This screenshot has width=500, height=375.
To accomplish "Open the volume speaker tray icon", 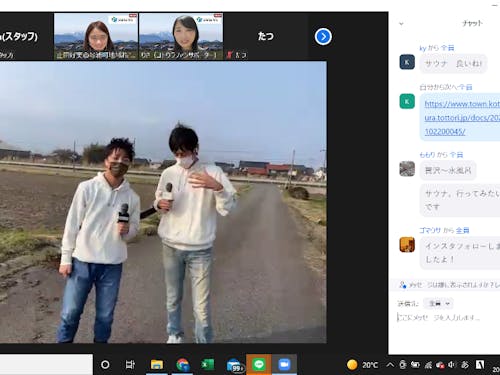I will (452, 365).
